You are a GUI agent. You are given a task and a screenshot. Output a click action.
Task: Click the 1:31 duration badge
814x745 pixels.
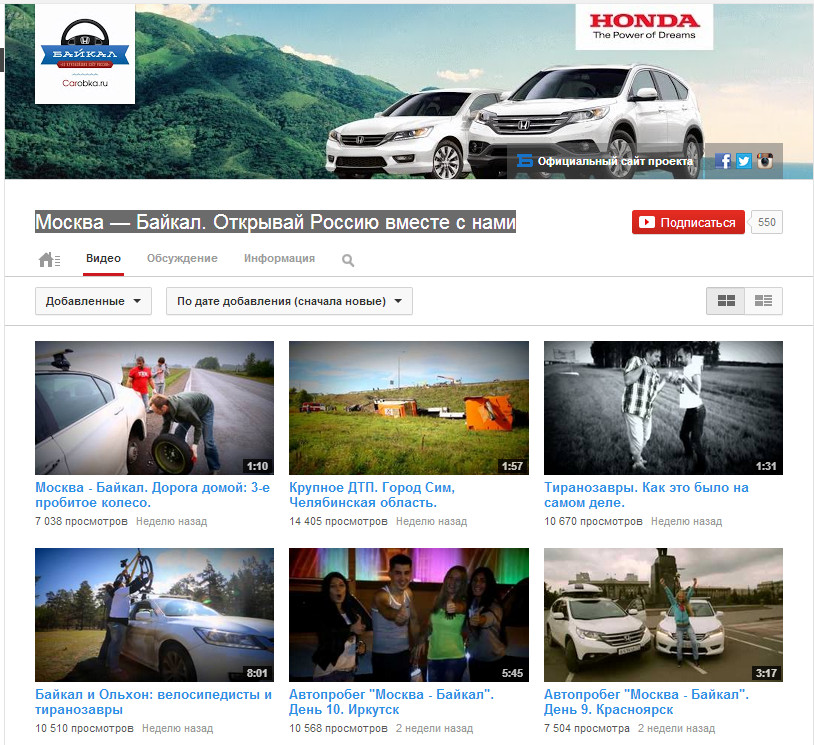(766, 466)
